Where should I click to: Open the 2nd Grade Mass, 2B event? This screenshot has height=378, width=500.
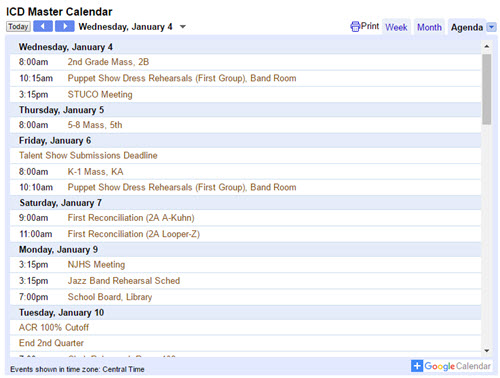click(108, 62)
